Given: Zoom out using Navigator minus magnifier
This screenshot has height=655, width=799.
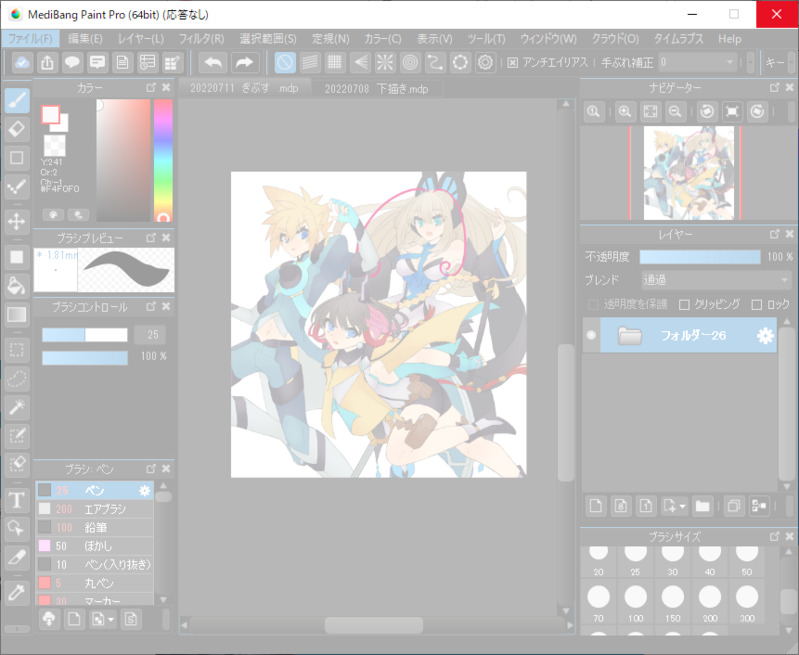Looking at the screenshot, I should tap(675, 112).
